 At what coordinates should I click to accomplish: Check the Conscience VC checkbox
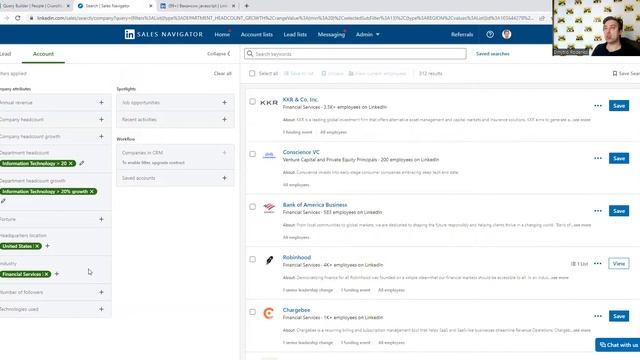253,154
